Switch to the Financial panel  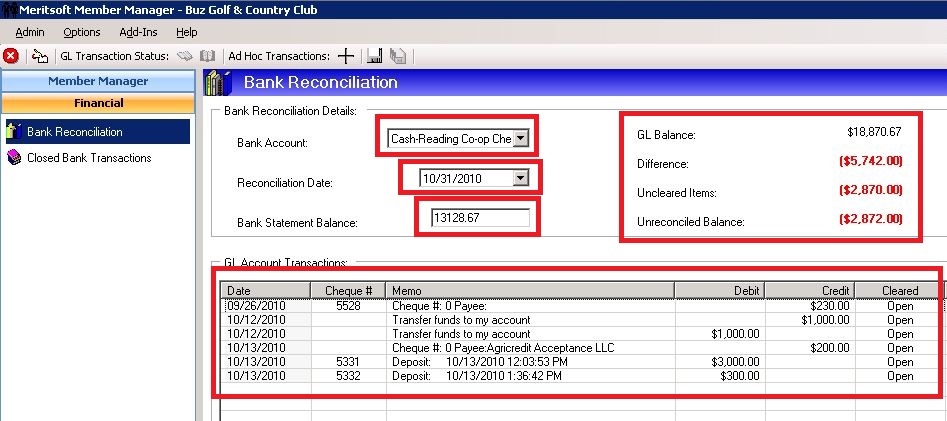click(x=98, y=103)
